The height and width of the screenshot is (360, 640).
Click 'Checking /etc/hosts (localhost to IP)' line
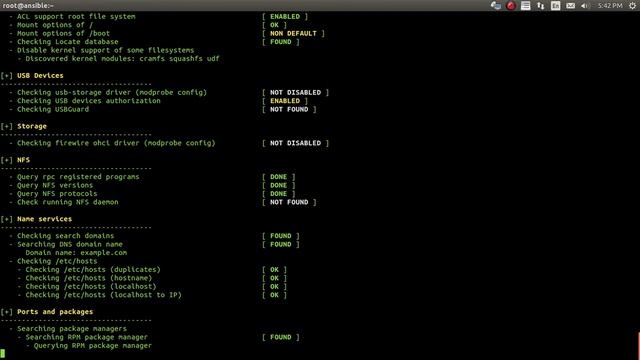pos(104,295)
